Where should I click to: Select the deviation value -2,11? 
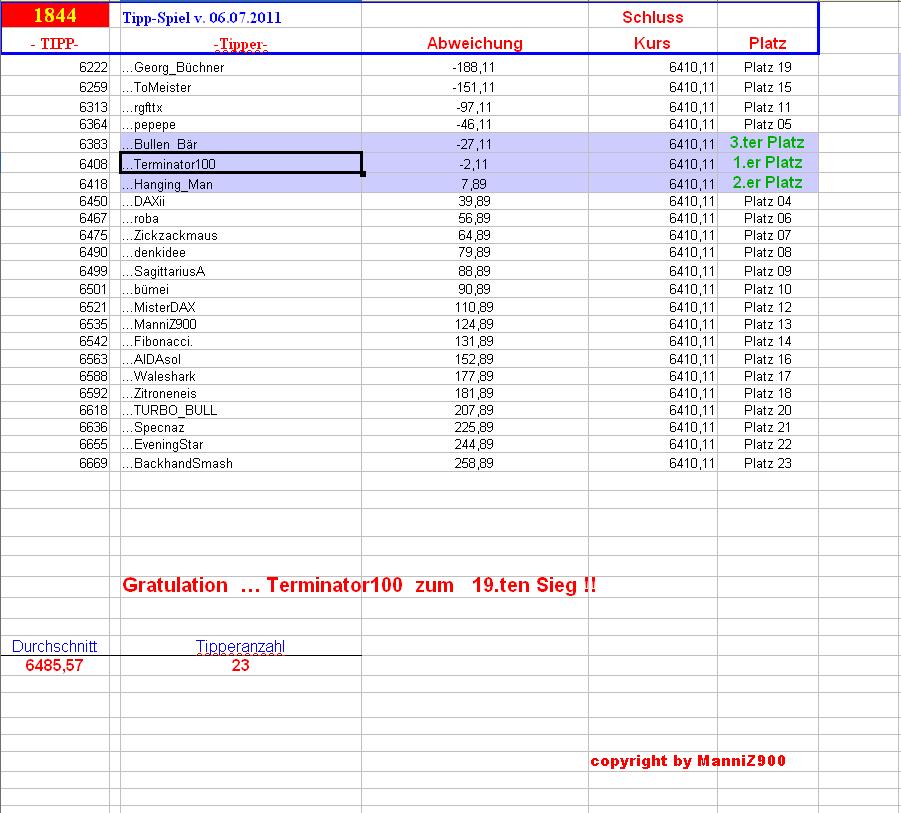pos(473,164)
